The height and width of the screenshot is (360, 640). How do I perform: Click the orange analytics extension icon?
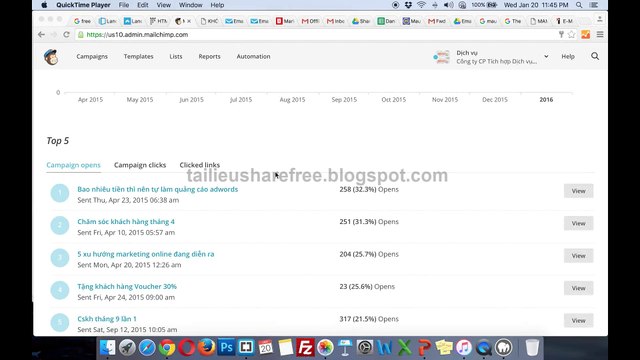coord(586,35)
